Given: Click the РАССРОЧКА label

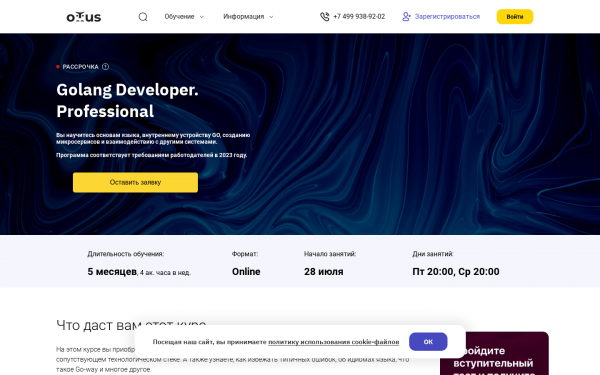Looking at the screenshot, I should tap(80, 67).
